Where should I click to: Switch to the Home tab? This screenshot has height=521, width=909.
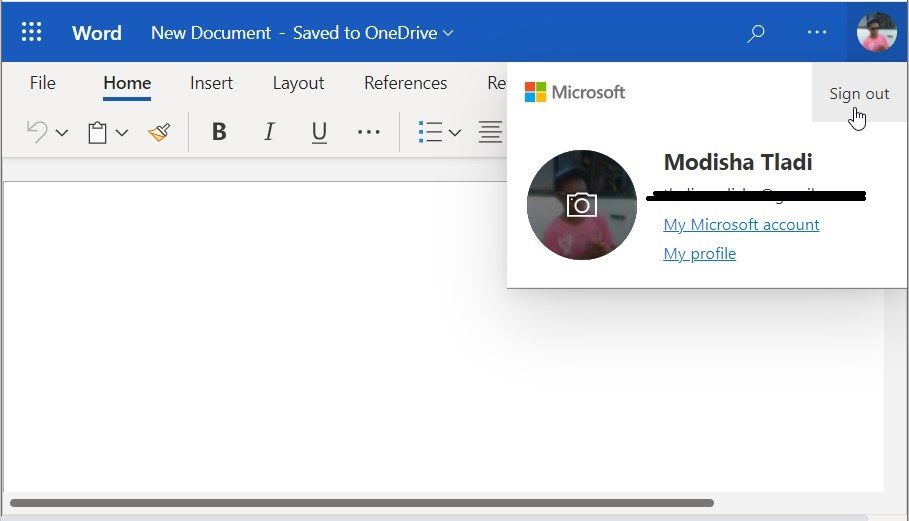127,83
